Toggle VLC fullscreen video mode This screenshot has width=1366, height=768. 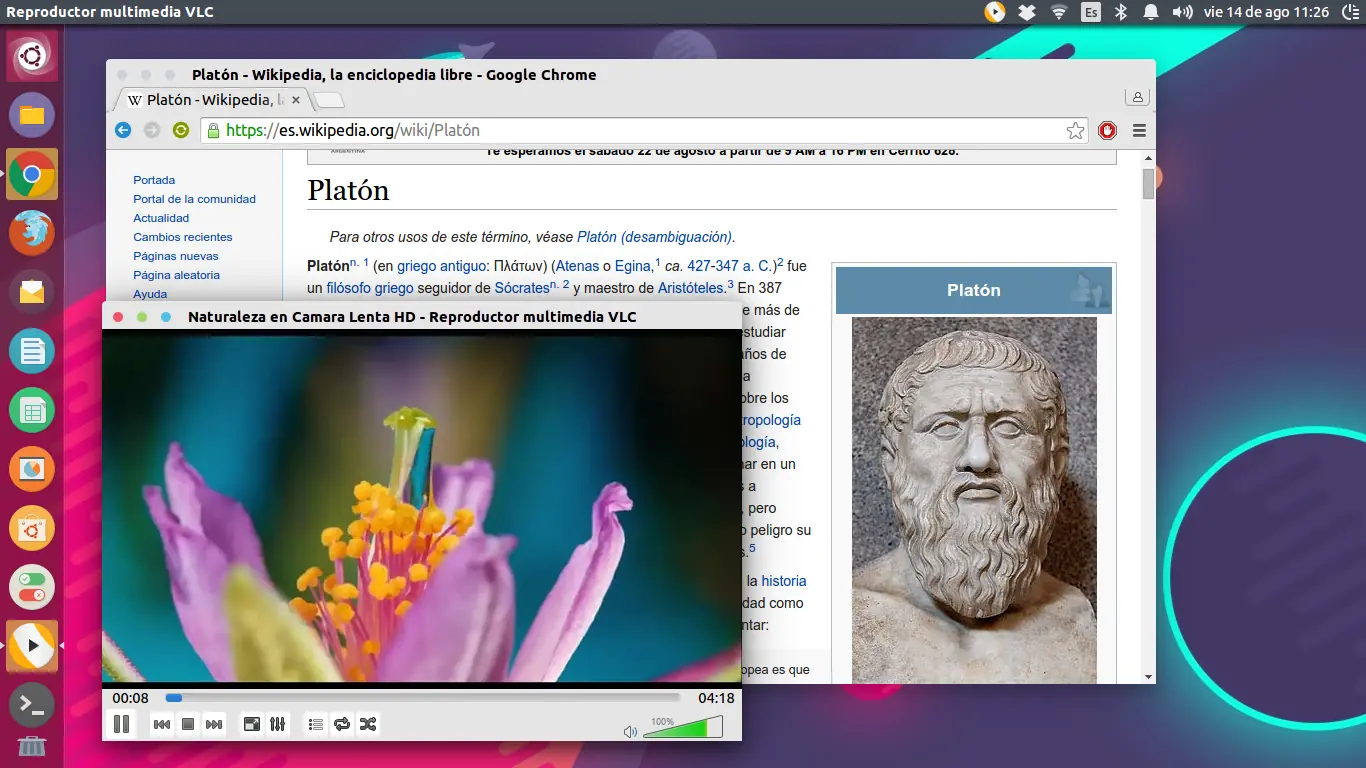(252, 724)
